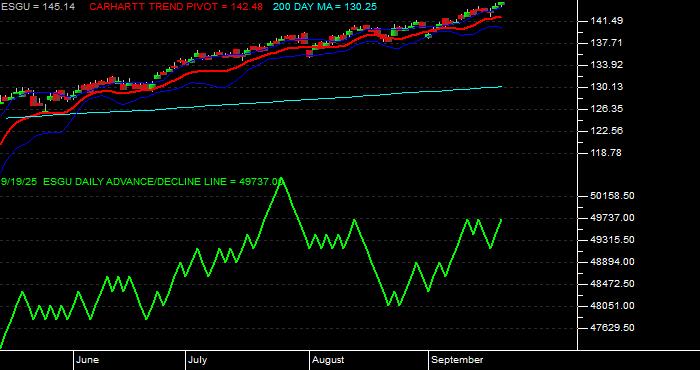700x370 pixels.
Task: Click the latest green candlestick at top right
Action: coord(501,4)
